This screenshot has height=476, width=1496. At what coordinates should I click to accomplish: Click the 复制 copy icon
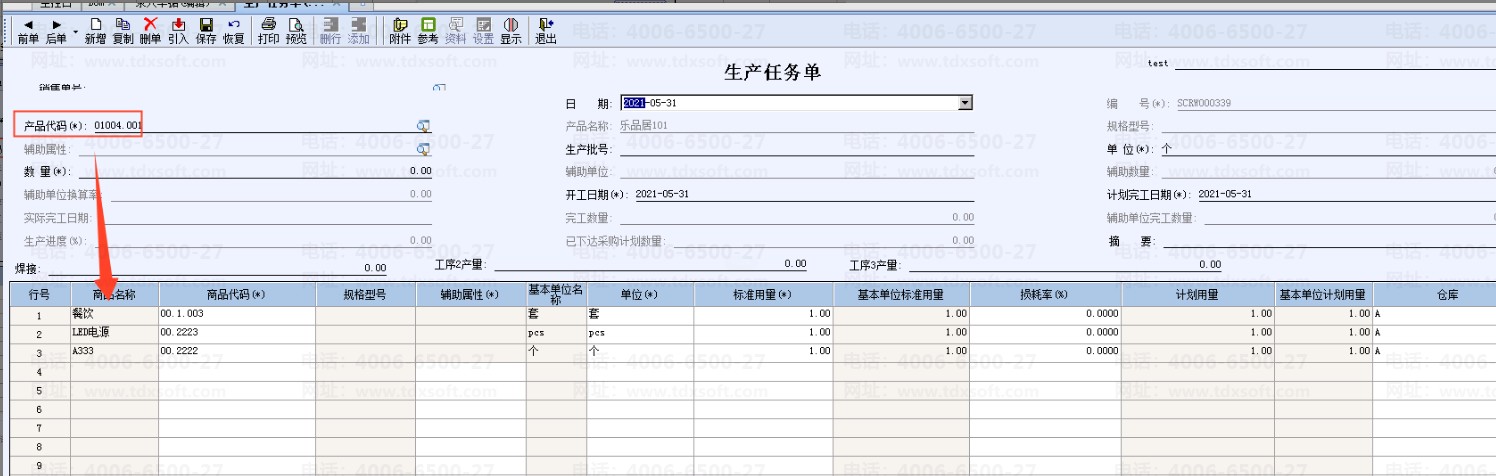123,31
